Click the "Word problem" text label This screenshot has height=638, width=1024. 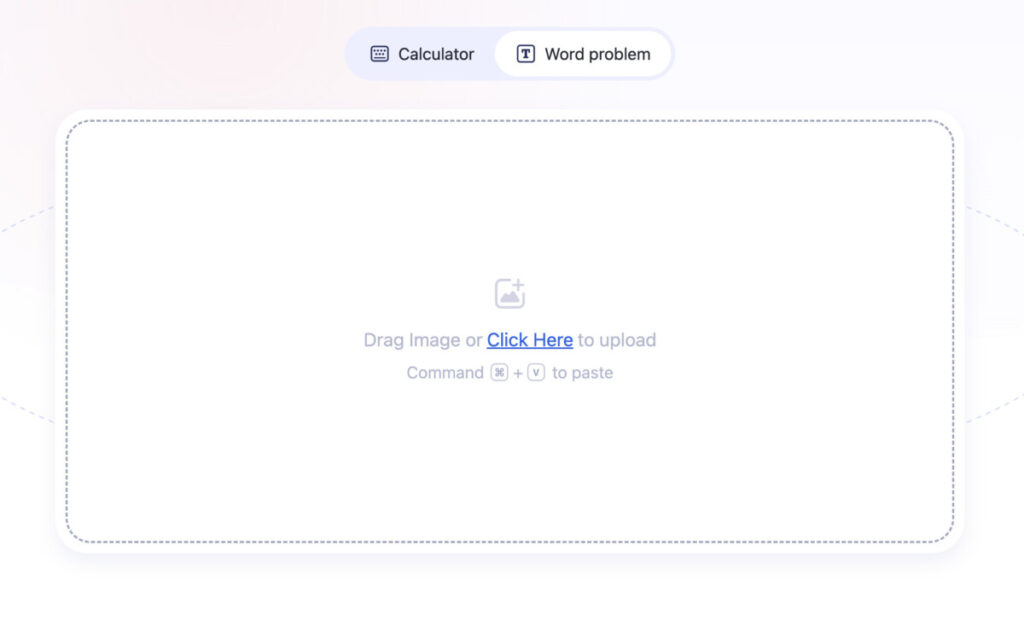tap(598, 54)
